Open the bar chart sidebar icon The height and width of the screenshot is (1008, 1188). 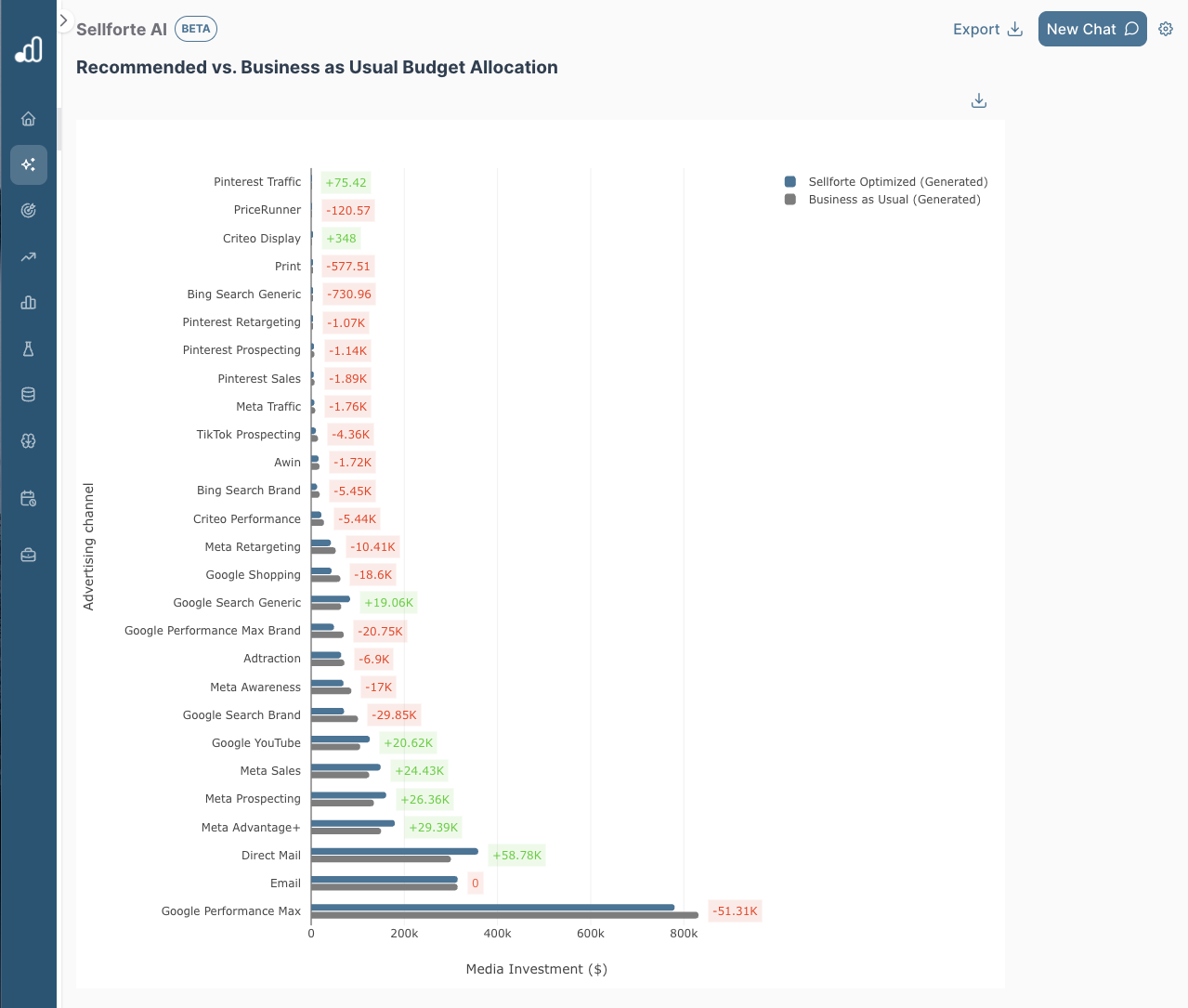coord(29,303)
